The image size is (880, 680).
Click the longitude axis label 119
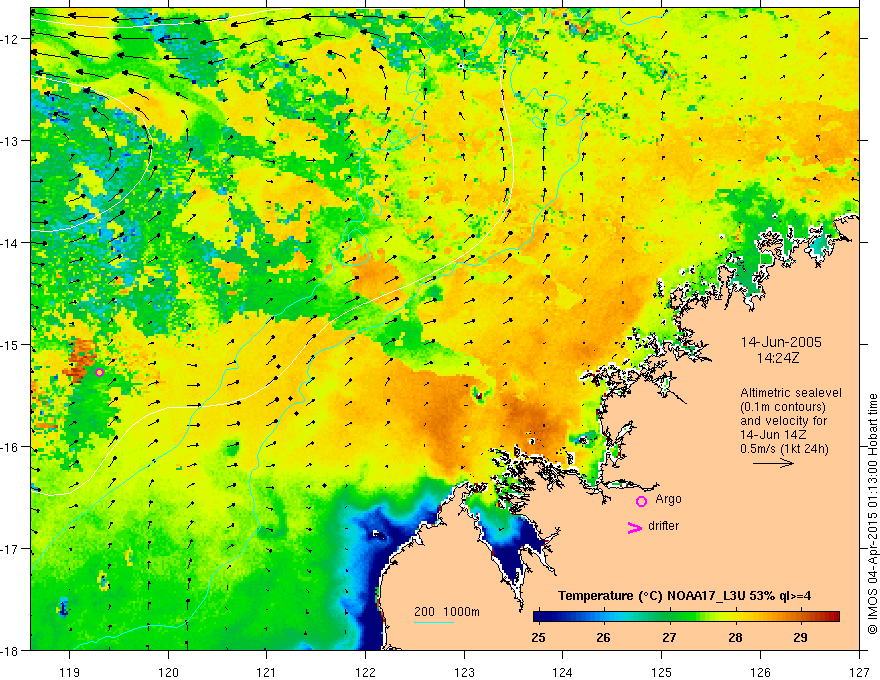click(x=70, y=672)
